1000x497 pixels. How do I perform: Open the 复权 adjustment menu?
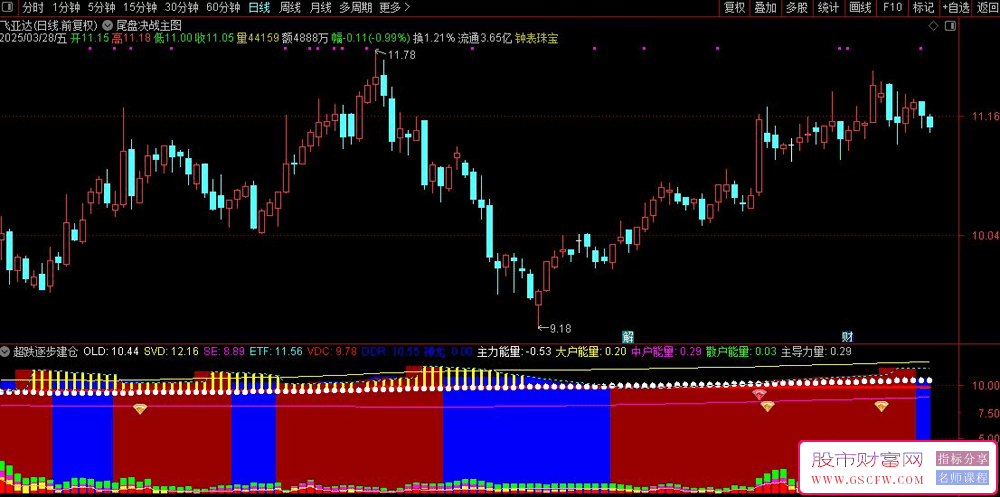(x=734, y=8)
